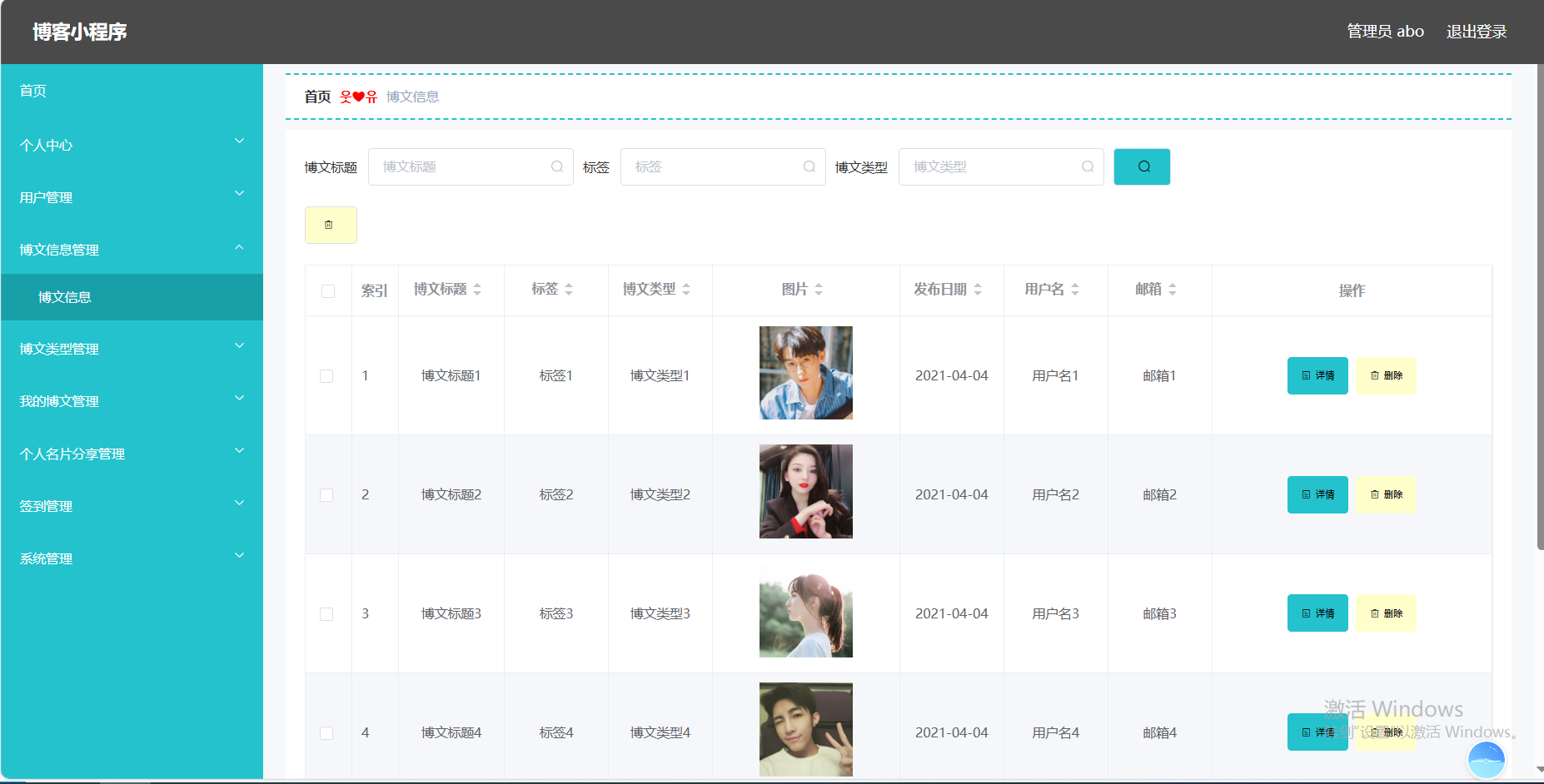This screenshot has height=784, width=1544.
Task: Click magnifier icon in 标签 search field
Action: coord(809,166)
